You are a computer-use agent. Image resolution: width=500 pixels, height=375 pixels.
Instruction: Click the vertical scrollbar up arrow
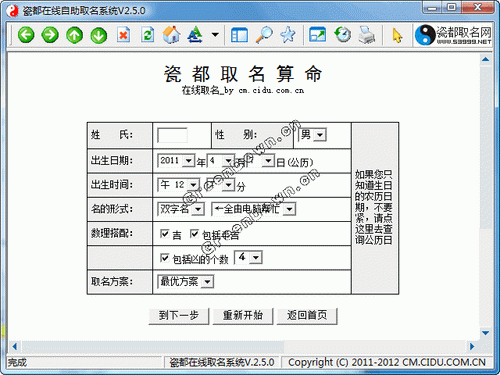486,59
